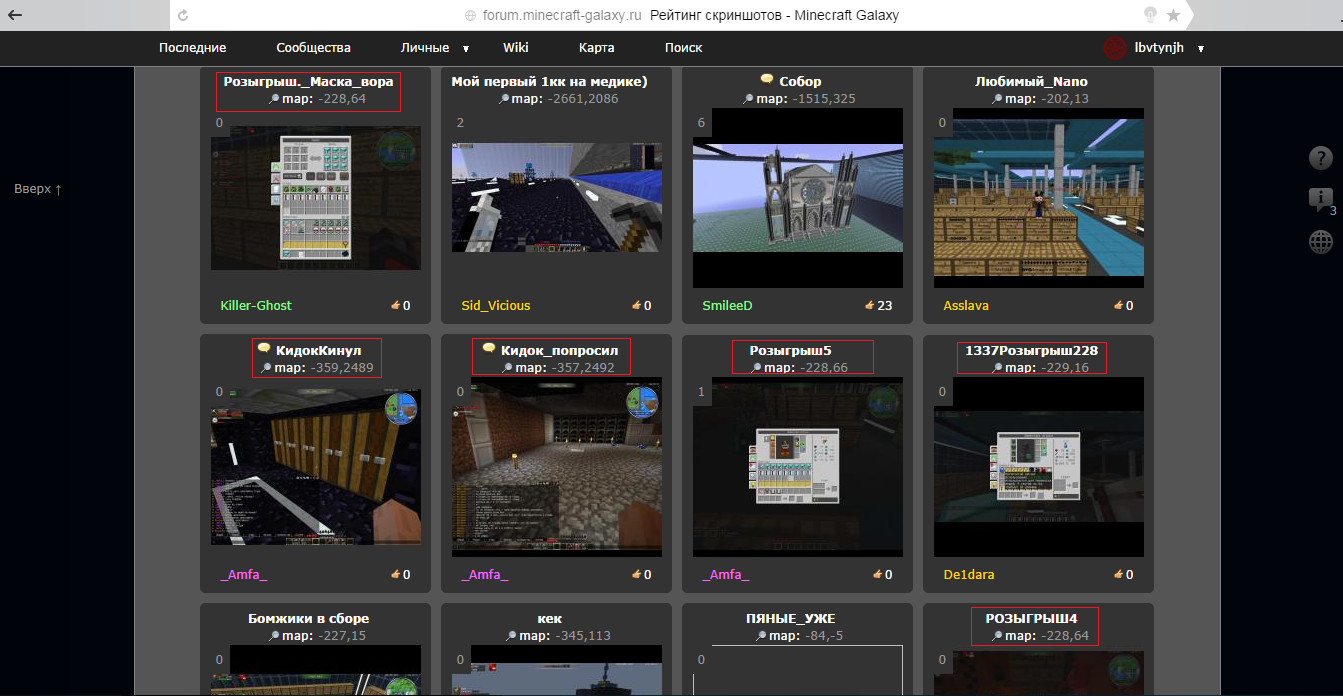The image size is (1343, 696).
Task: Go back with the browser back arrow
Action: pyautogui.click(x=15, y=15)
